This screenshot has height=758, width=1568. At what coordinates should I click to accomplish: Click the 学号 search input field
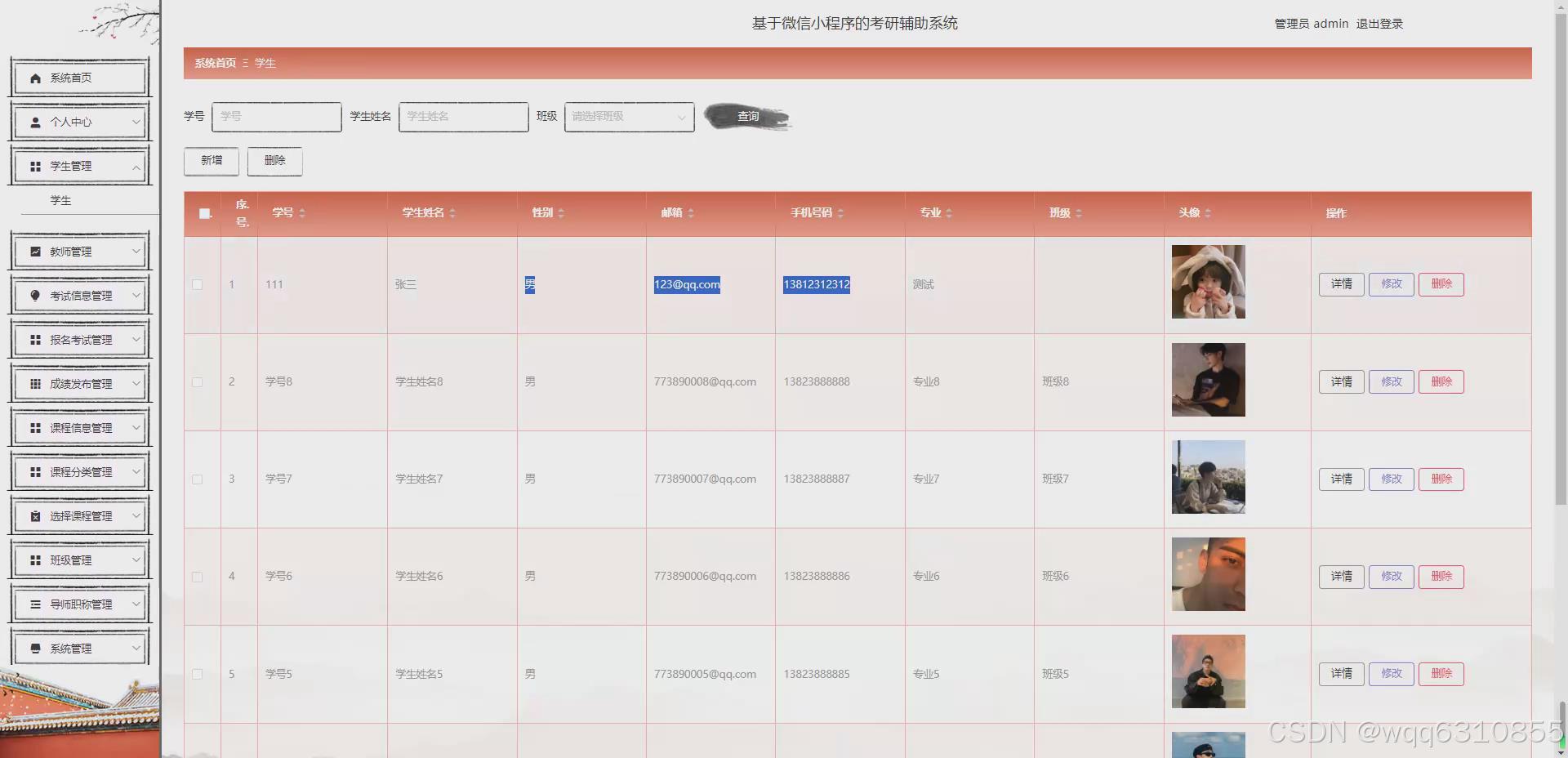277,117
